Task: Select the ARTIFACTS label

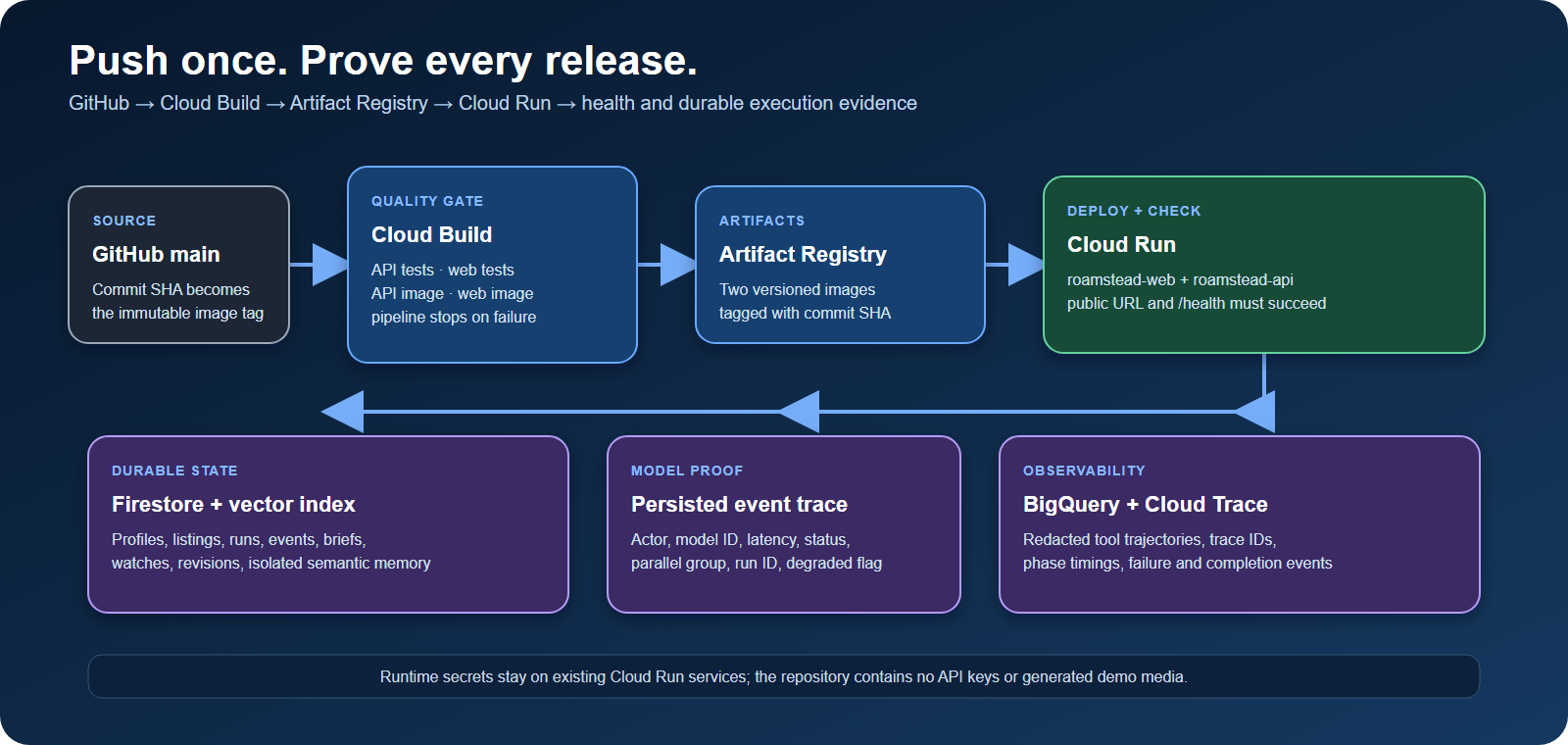Action: [761, 221]
